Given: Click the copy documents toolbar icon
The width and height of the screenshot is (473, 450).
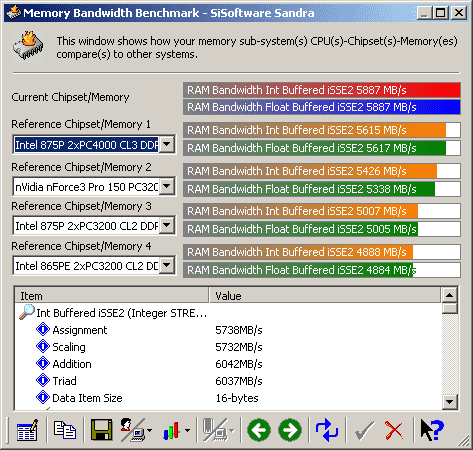Looking at the screenshot, I should (x=65, y=430).
